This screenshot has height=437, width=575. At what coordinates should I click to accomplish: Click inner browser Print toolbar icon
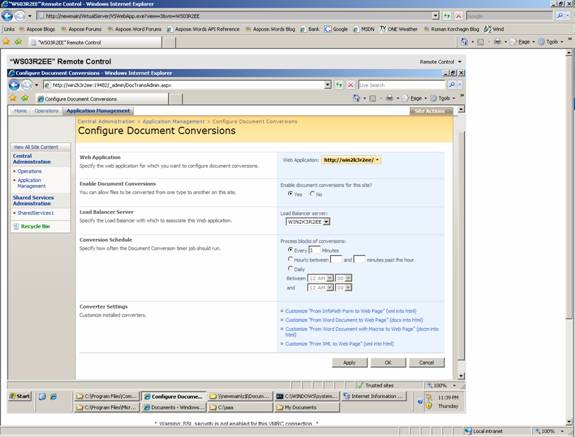coord(389,98)
